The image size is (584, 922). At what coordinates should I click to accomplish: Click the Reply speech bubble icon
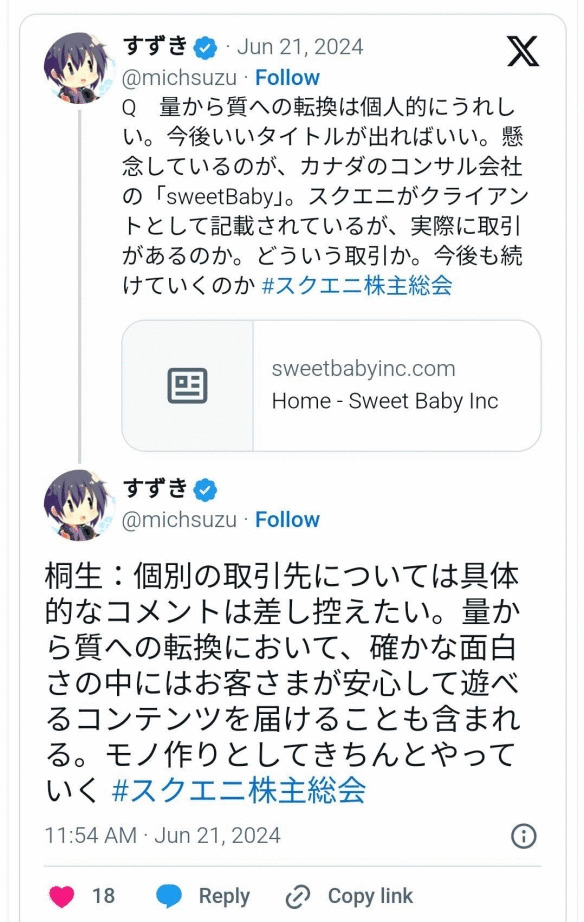168,896
